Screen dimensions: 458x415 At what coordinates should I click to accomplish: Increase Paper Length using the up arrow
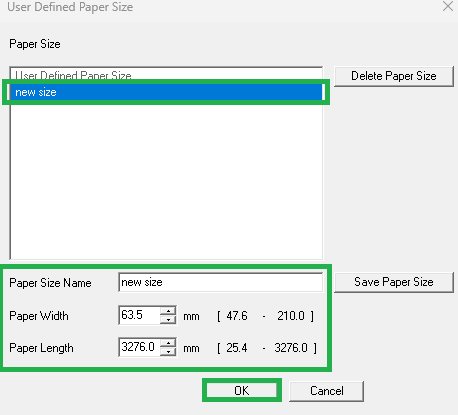(168, 343)
